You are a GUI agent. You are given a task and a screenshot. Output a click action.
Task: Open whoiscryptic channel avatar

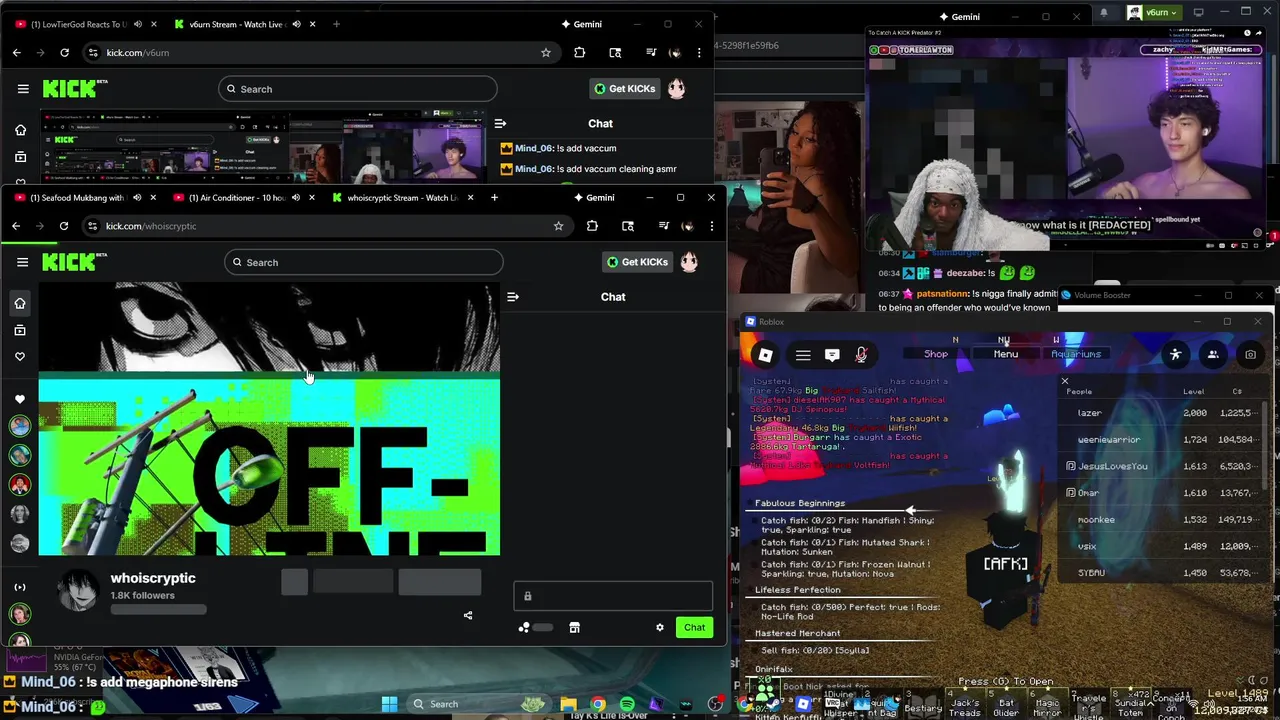pyautogui.click(x=78, y=590)
